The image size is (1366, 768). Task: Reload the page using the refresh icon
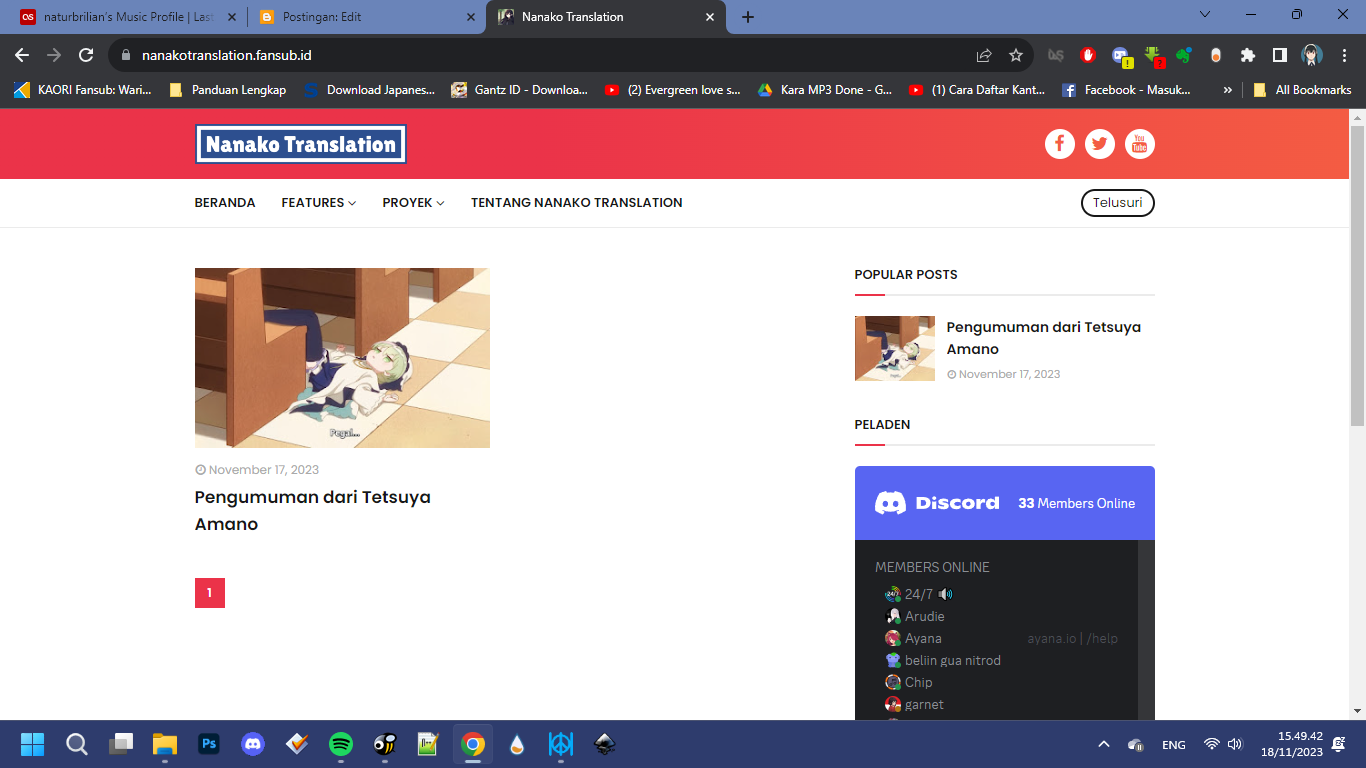86,55
